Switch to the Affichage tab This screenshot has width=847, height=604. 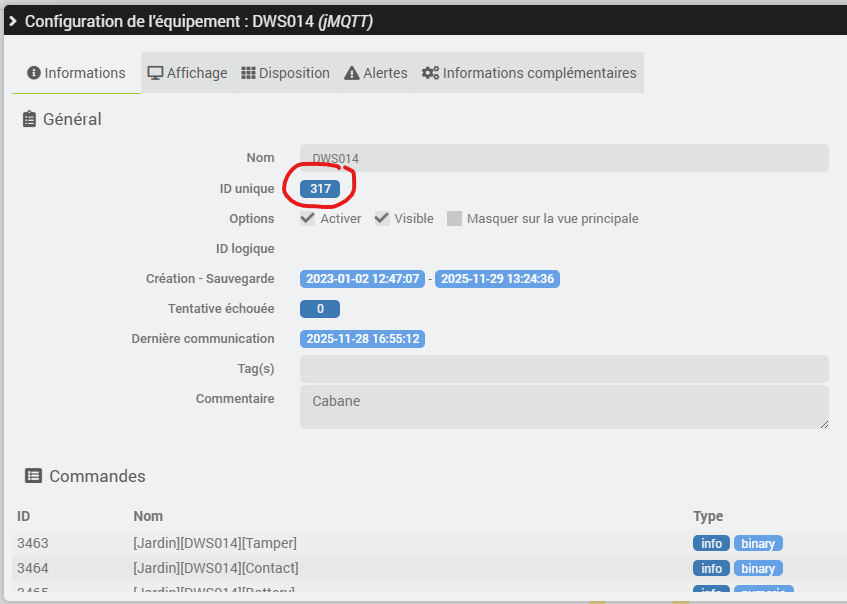tap(187, 73)
